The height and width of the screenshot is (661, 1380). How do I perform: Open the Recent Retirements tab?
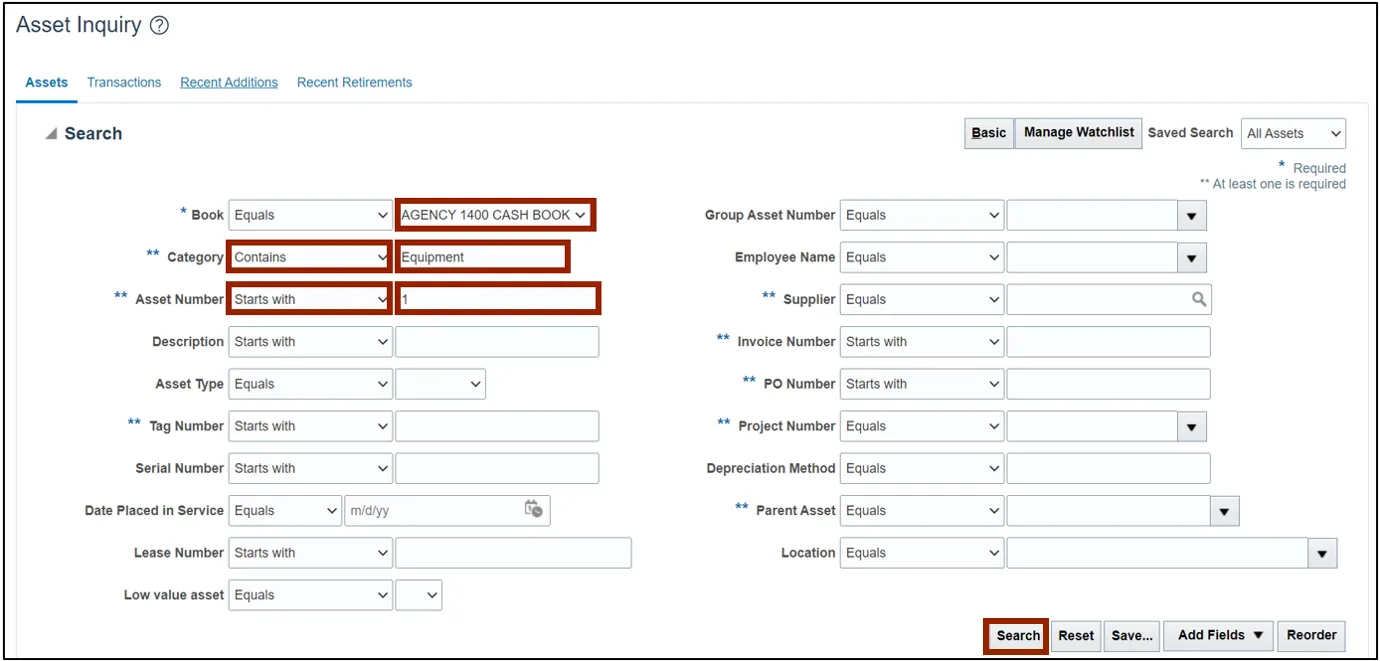(354, 83)
